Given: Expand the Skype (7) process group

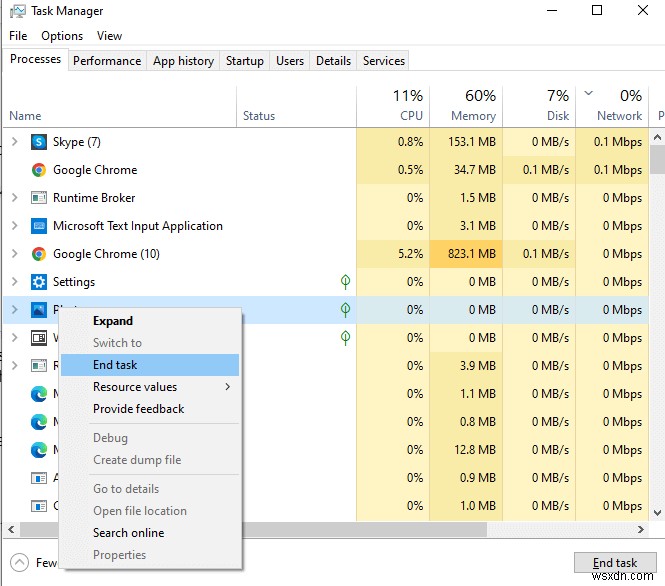Looking at the screenshot, I should (x=14, y=142).
